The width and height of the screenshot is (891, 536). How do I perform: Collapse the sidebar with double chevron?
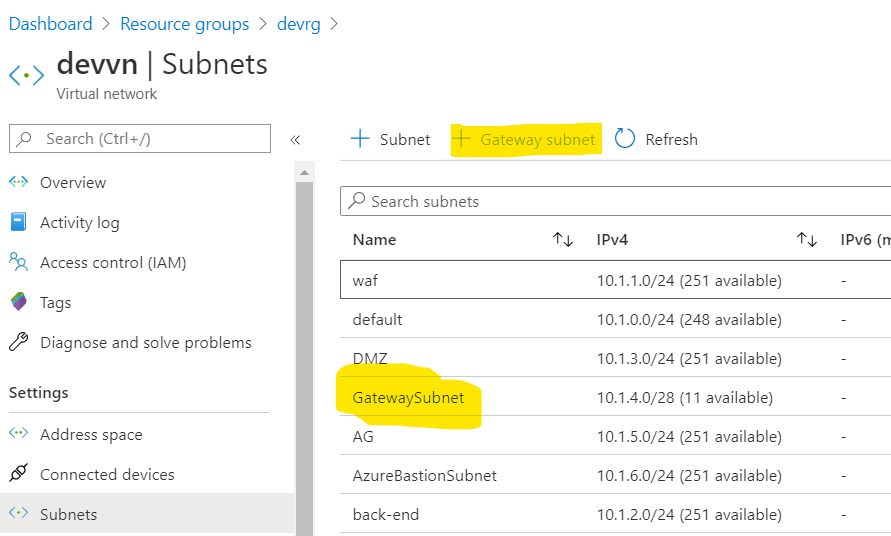click(295, 140)
